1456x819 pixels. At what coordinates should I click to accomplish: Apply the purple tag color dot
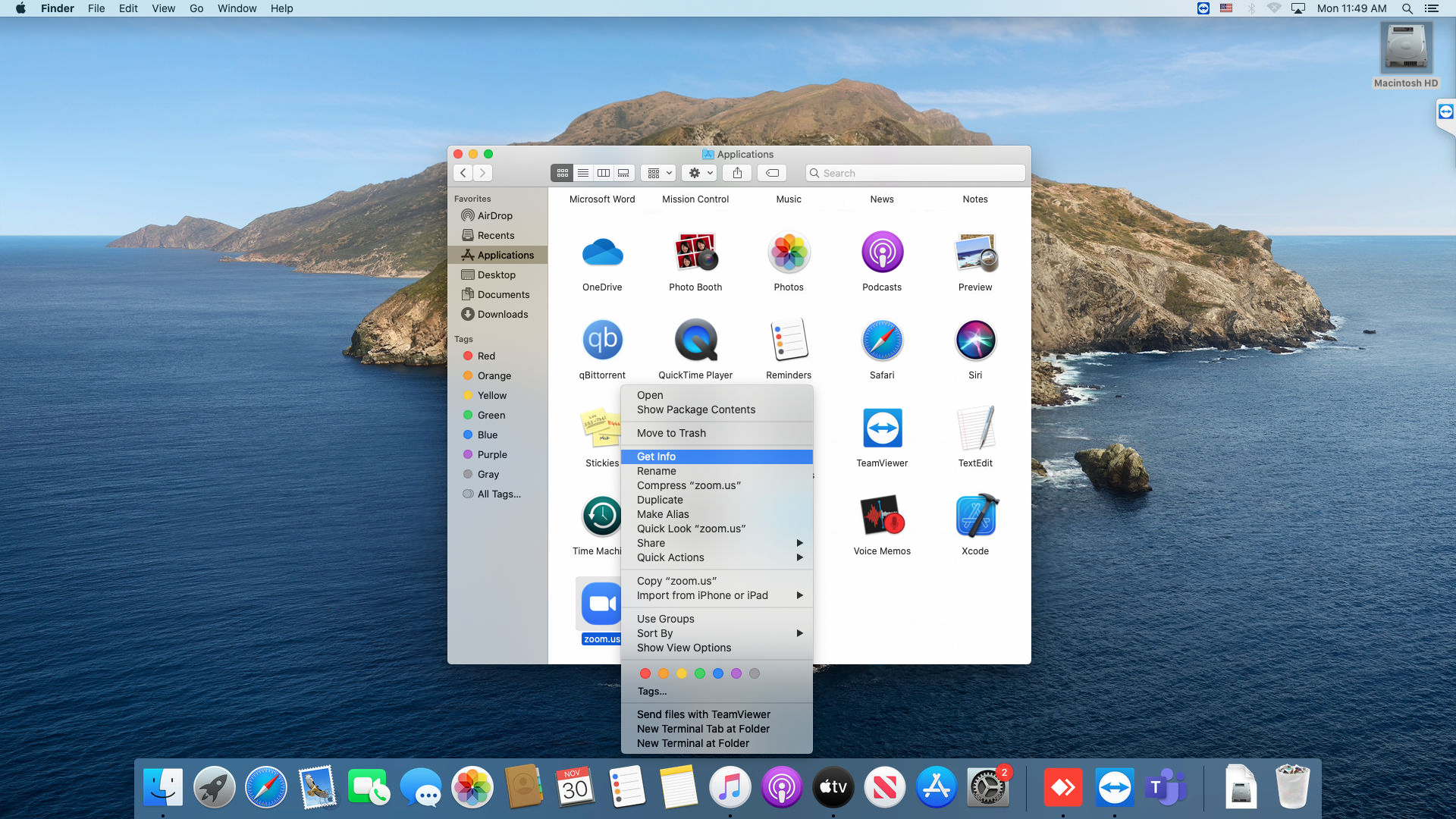point(736,673)
